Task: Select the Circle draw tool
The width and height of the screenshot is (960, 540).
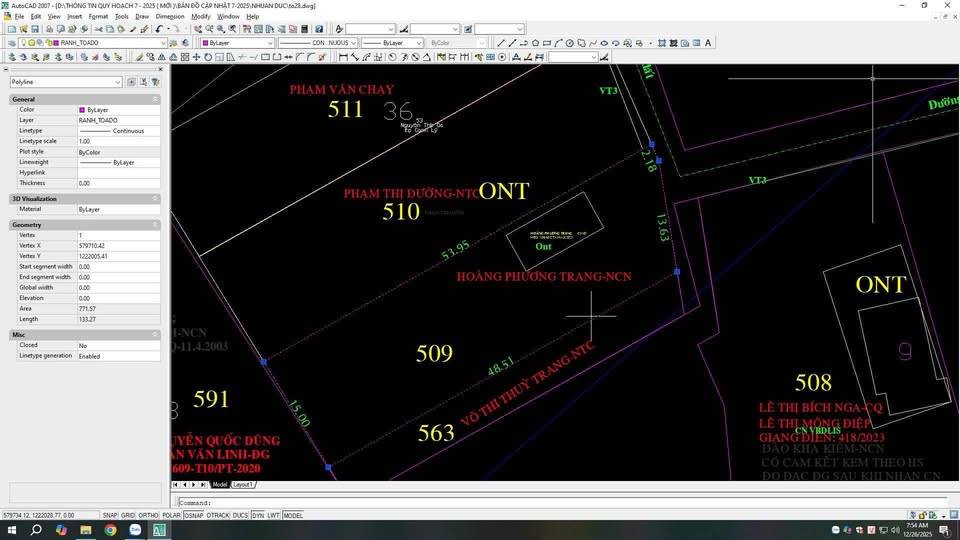Action: coord(570,43)
